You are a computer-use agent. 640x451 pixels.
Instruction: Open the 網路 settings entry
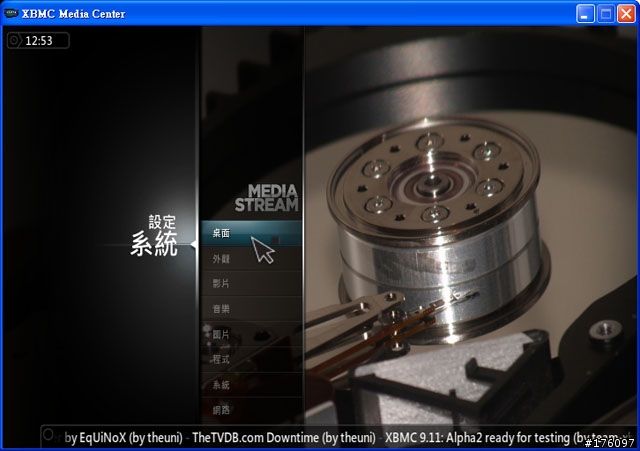[251, 410]
